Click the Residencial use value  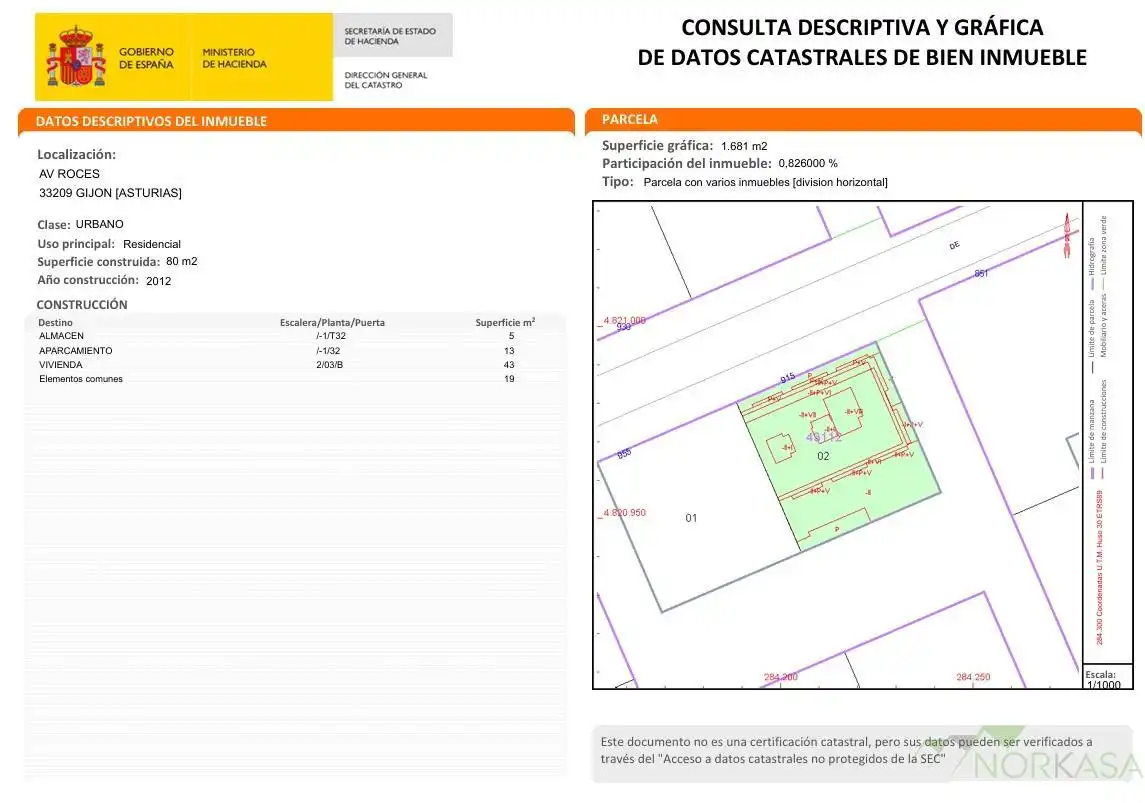[x=152, y=244]
